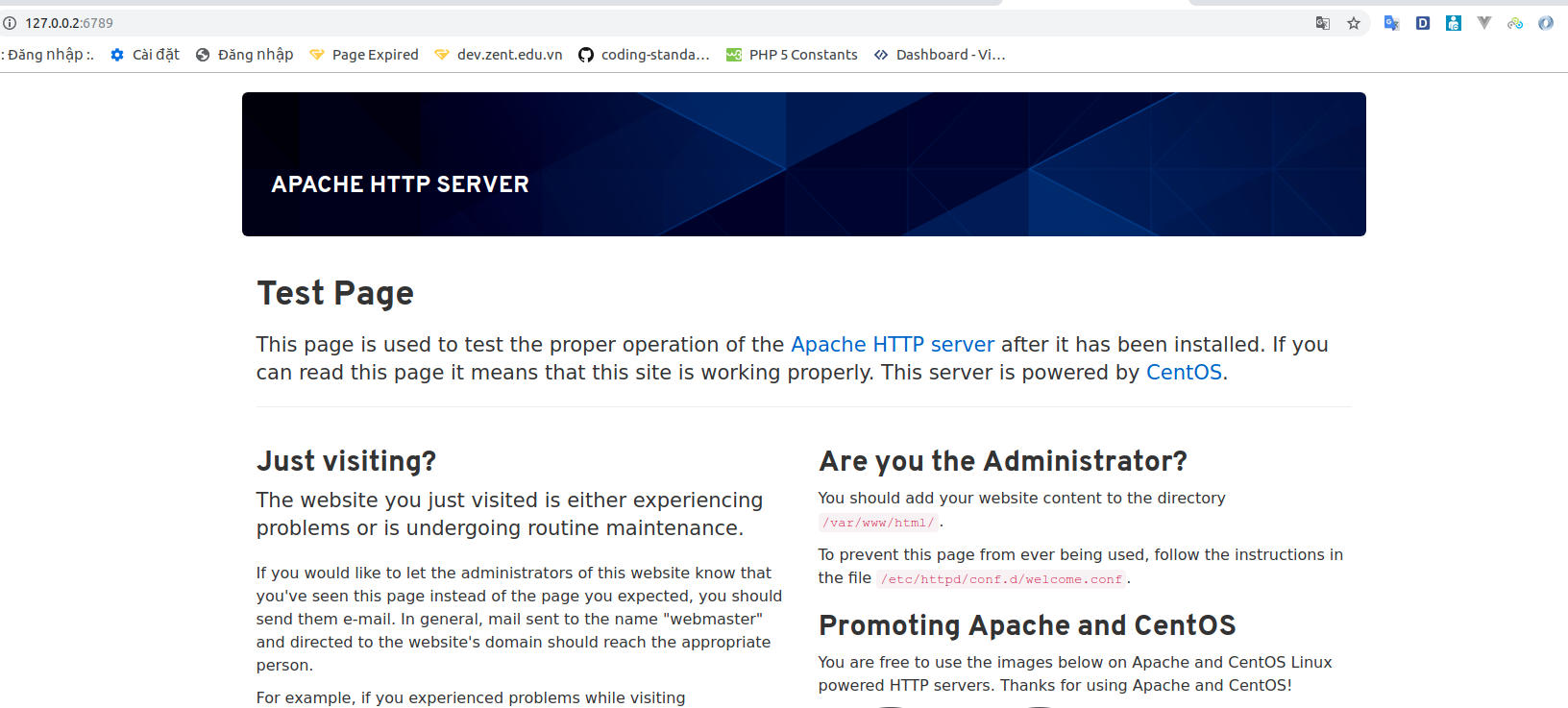Open the coding-standa... GitHub bookmark
The width and height of the screenshot is (1568, 708).
tap(644, 55)
